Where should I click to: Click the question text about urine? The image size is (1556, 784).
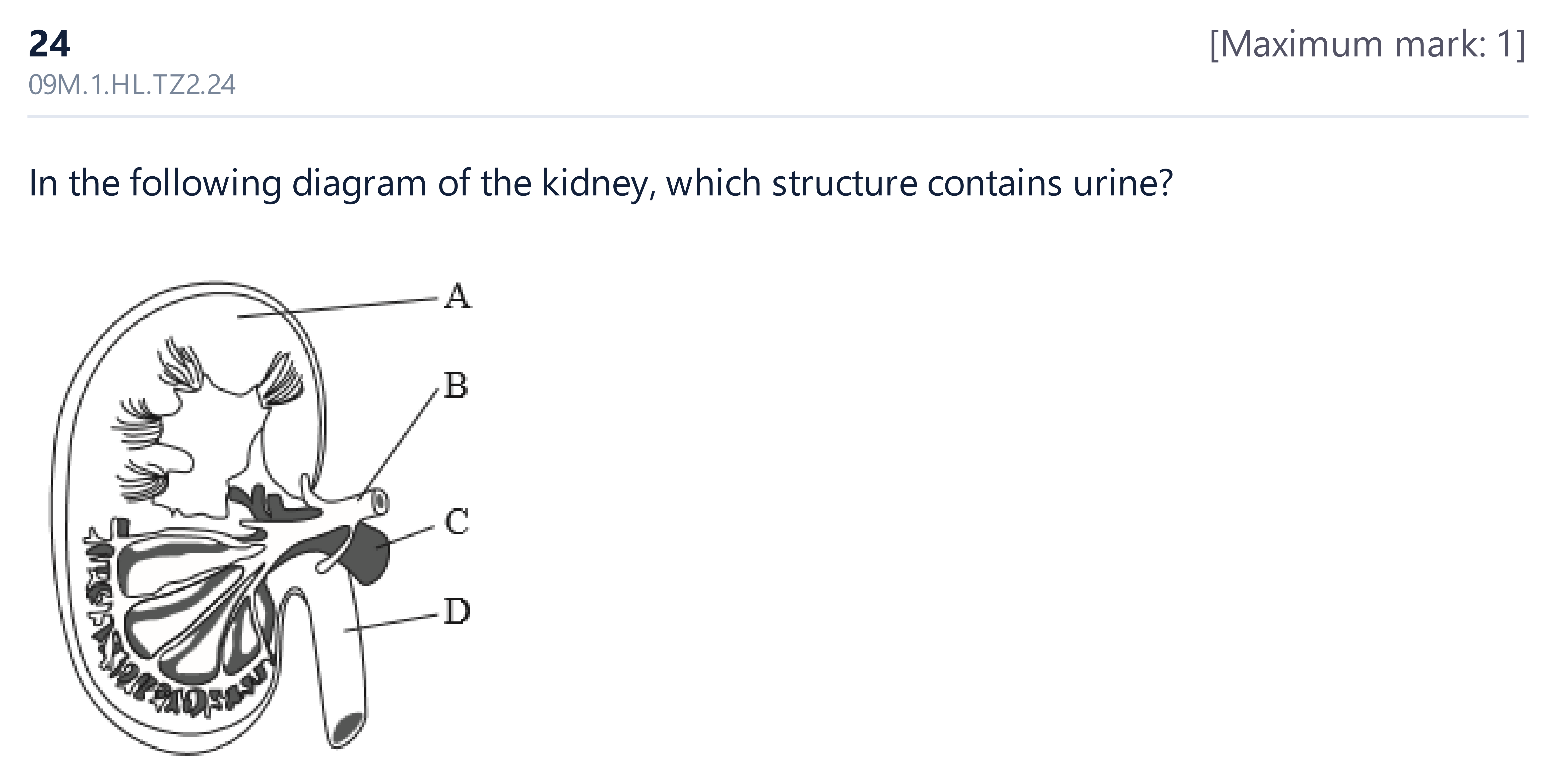click(x=600, y=183)
